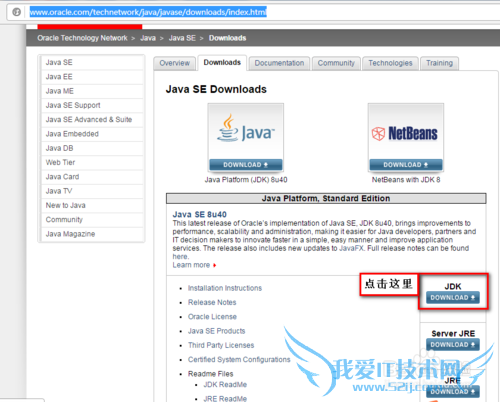Click the Learn more link
This screenshot has width=500, height=402.
pyautogui.click(x=191, y=265)
